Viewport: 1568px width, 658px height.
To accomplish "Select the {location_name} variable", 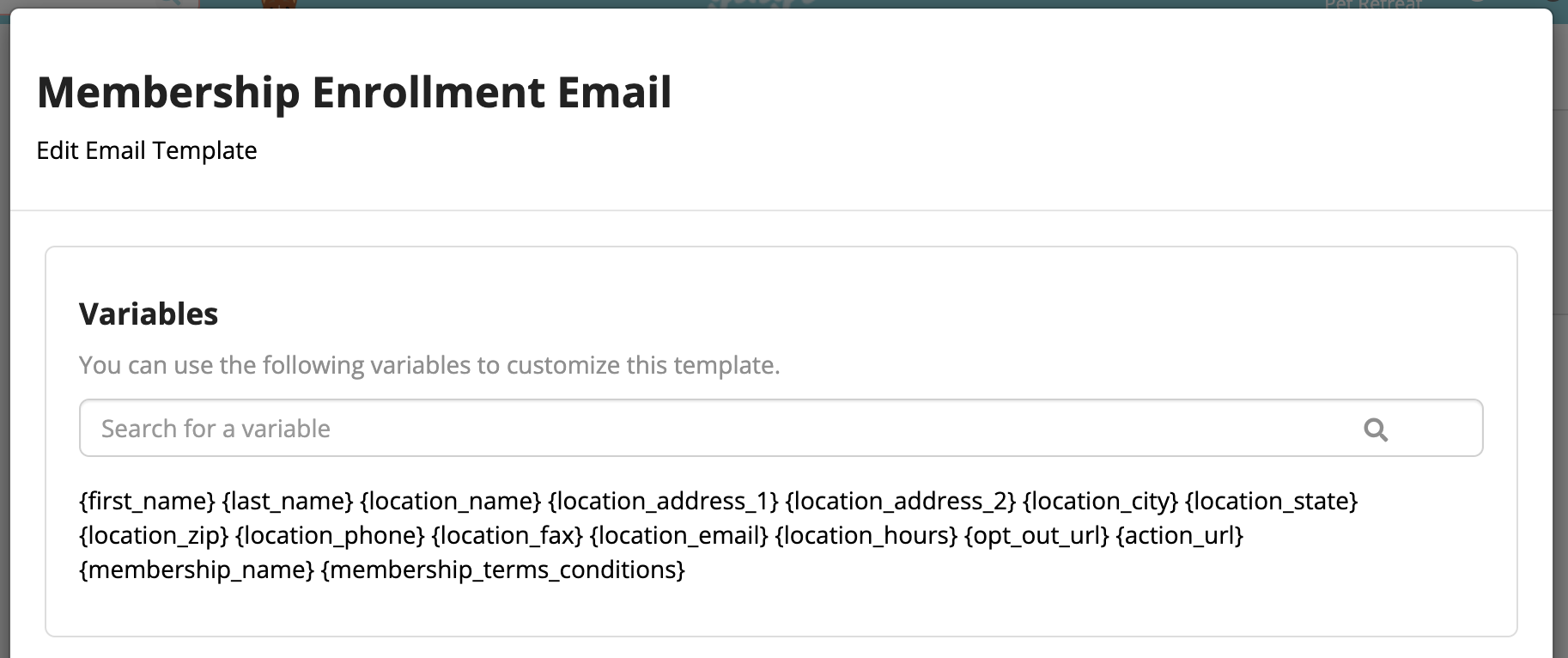I will tap(451, 501).
